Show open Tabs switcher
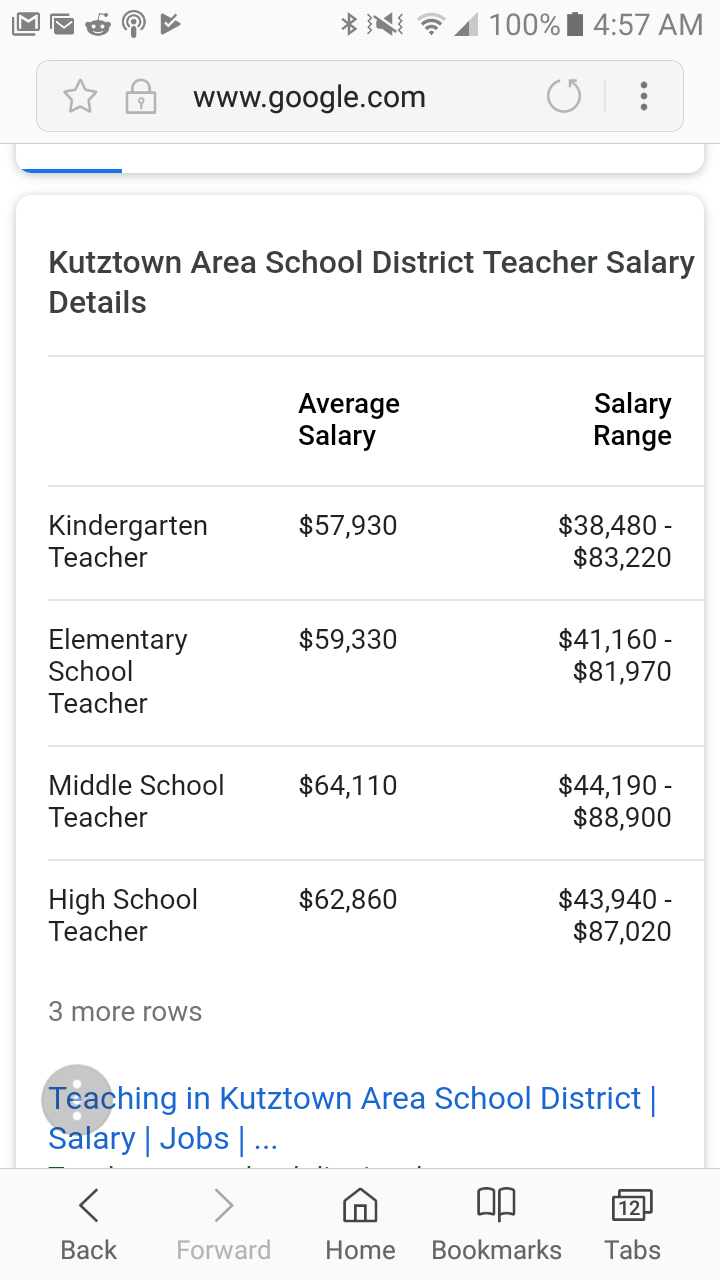The width and height of the screenshot is (720, 1280). point(632,1224)
